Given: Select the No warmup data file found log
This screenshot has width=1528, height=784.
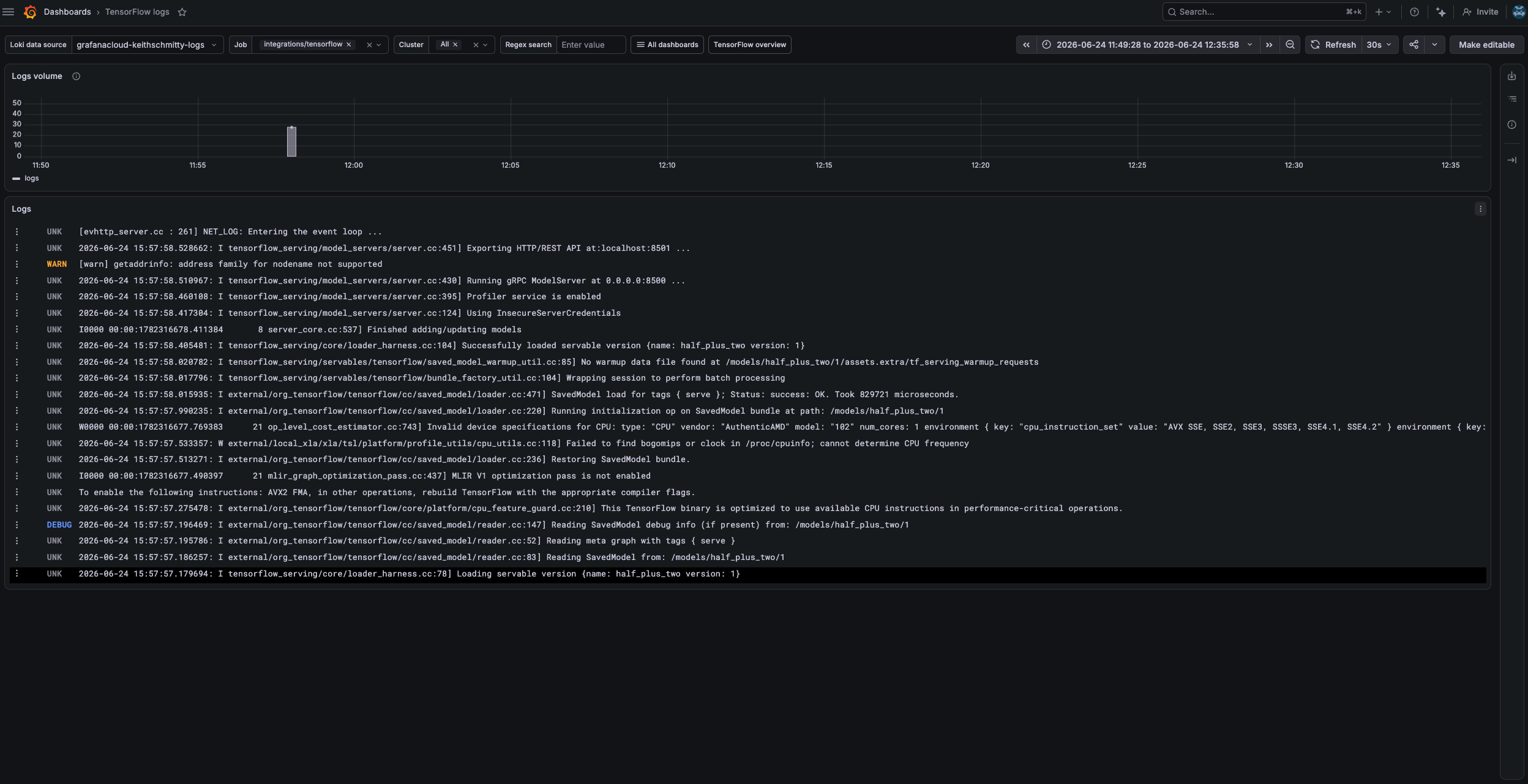Looking at the screenshot, I should point(748,362).
